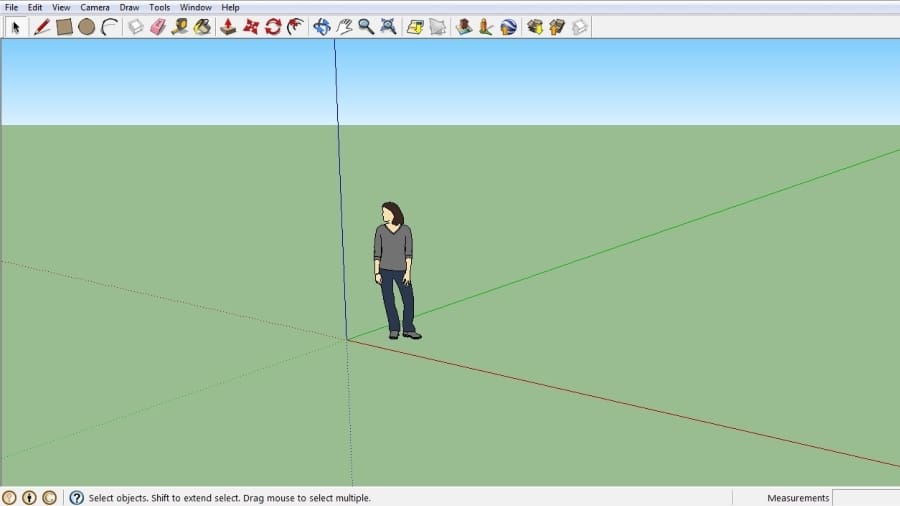Click the "Select objects" status hint text
Screen dimensions: 900x506
click(230, 498)
